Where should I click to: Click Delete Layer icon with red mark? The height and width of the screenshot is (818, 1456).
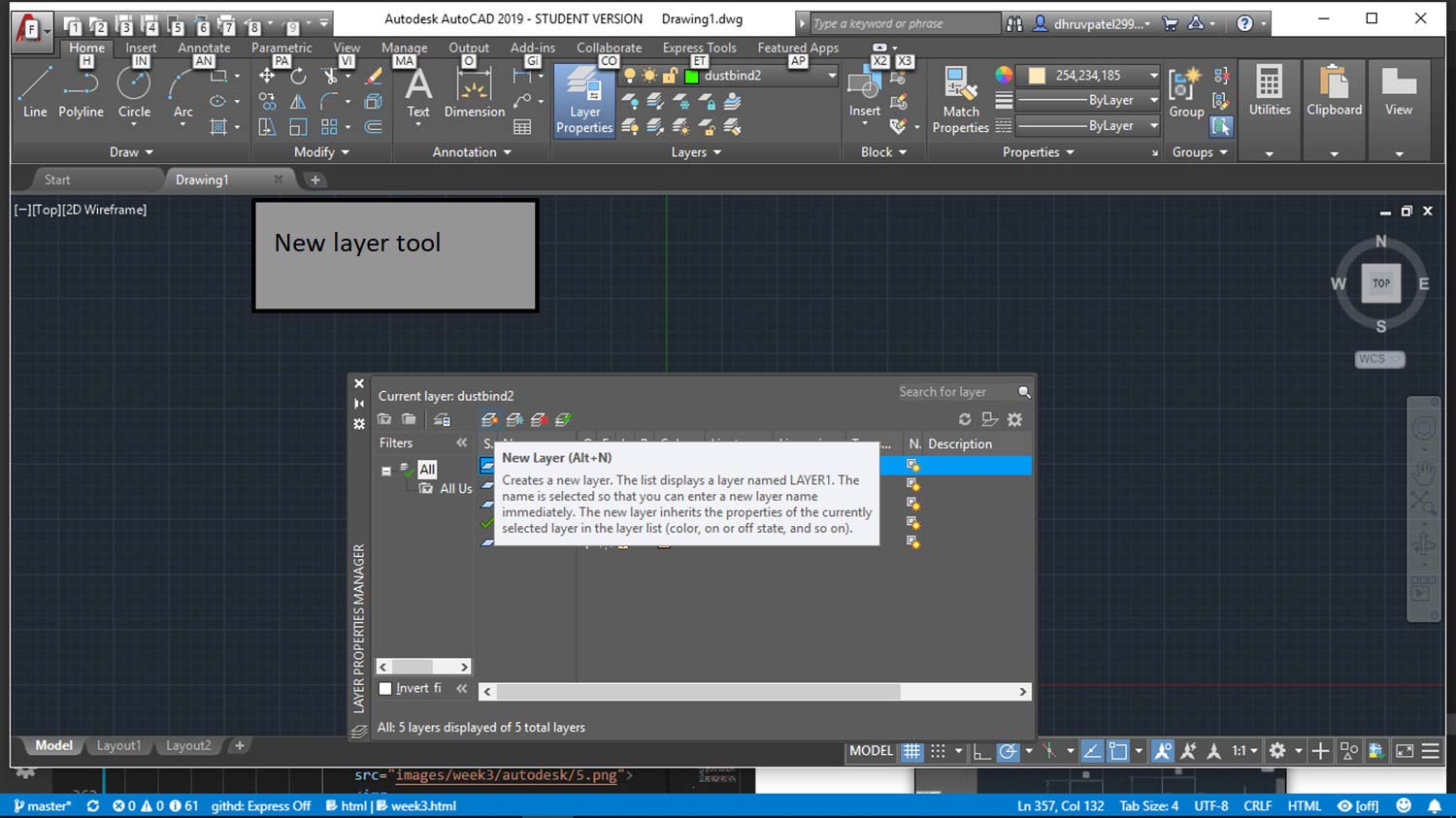539,419
